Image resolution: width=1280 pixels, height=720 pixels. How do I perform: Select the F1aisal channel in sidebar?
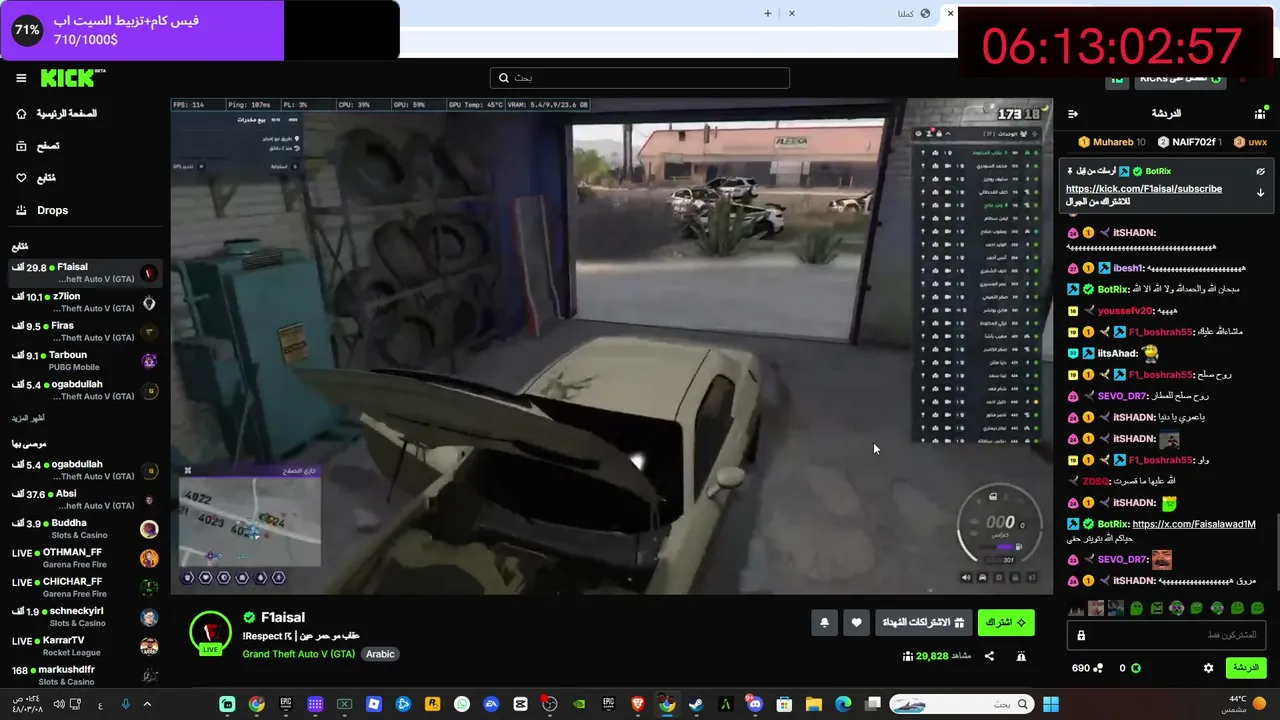click(84, 273)
